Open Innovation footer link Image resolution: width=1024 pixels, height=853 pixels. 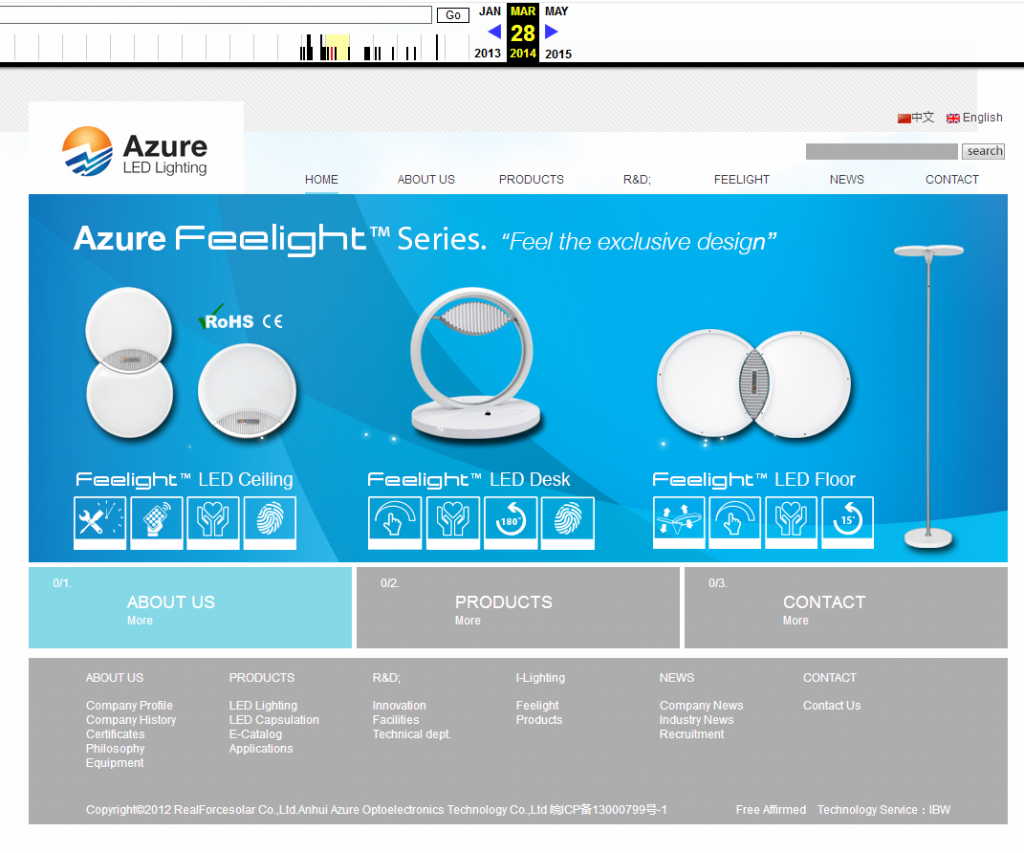(400, 705)
